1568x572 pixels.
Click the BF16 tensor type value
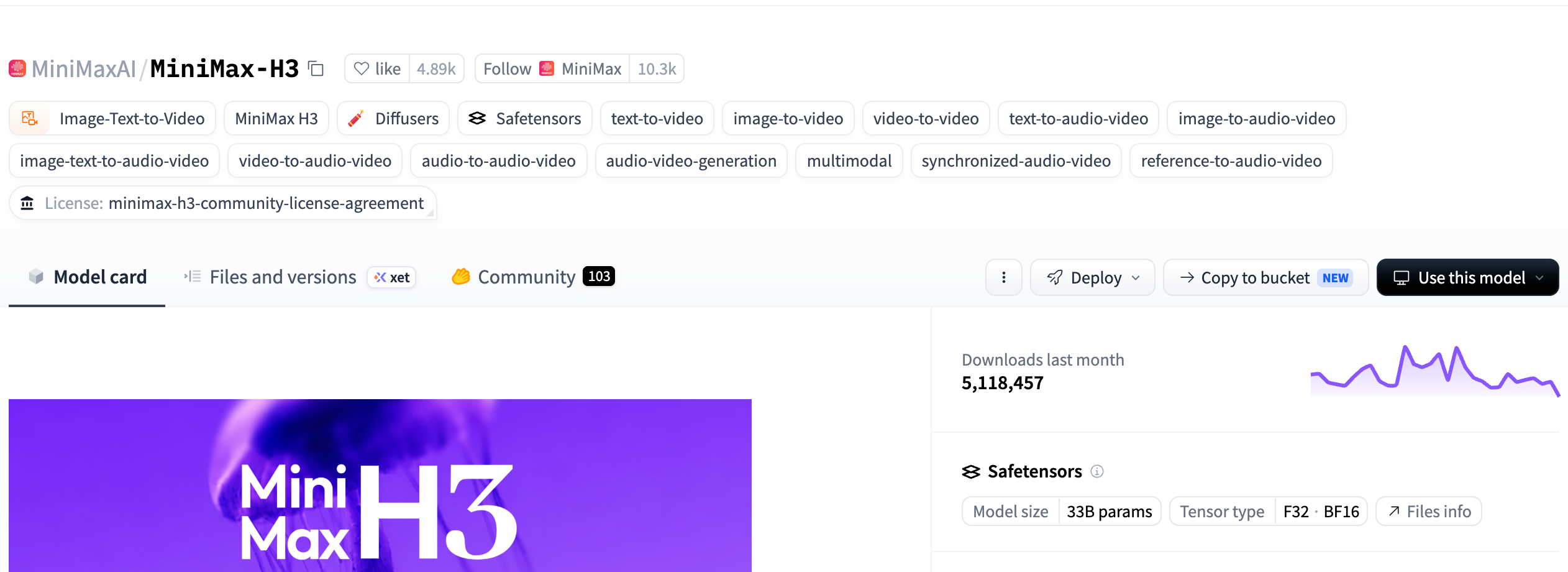[x=1341, y=511]
